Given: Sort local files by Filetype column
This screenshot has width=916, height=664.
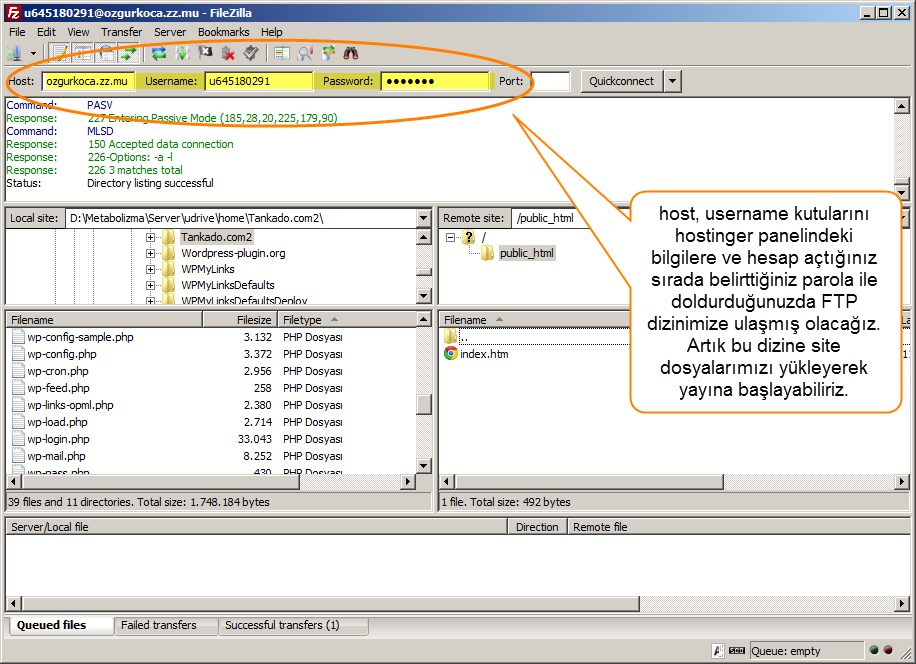Looking at the screenshot, I should point(346,319).
